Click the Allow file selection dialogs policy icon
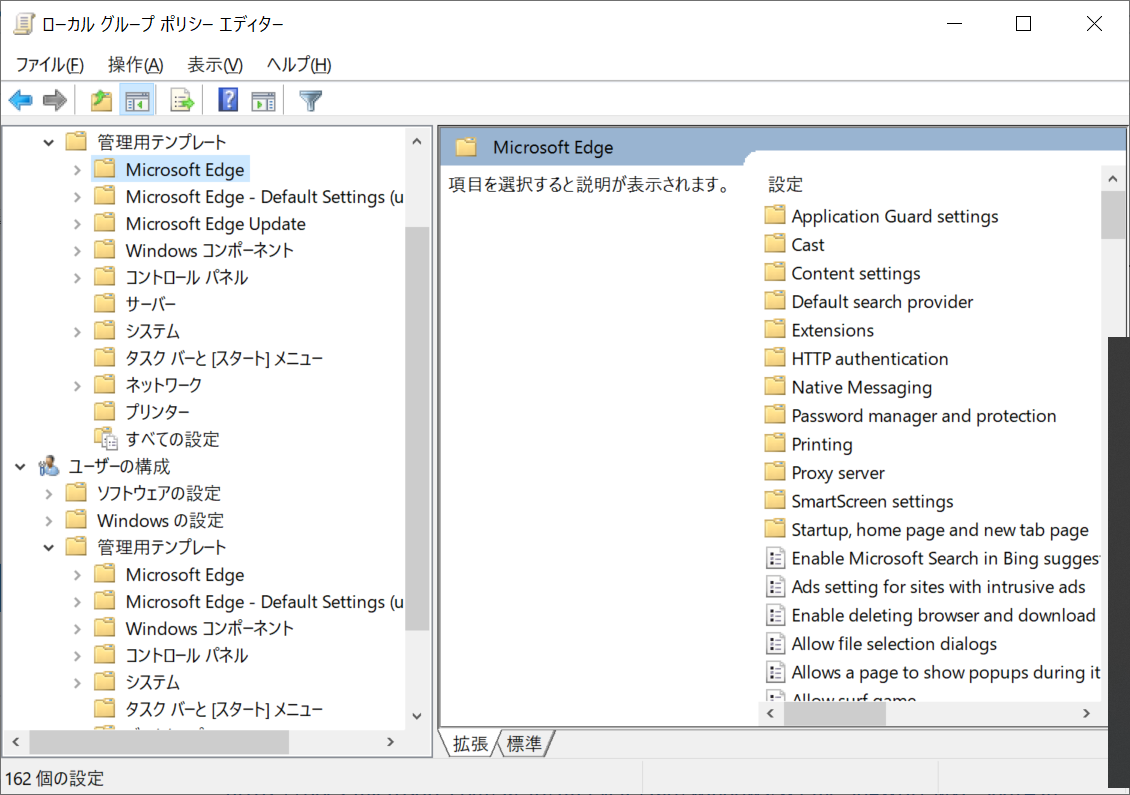 click(x=775, y=644)
